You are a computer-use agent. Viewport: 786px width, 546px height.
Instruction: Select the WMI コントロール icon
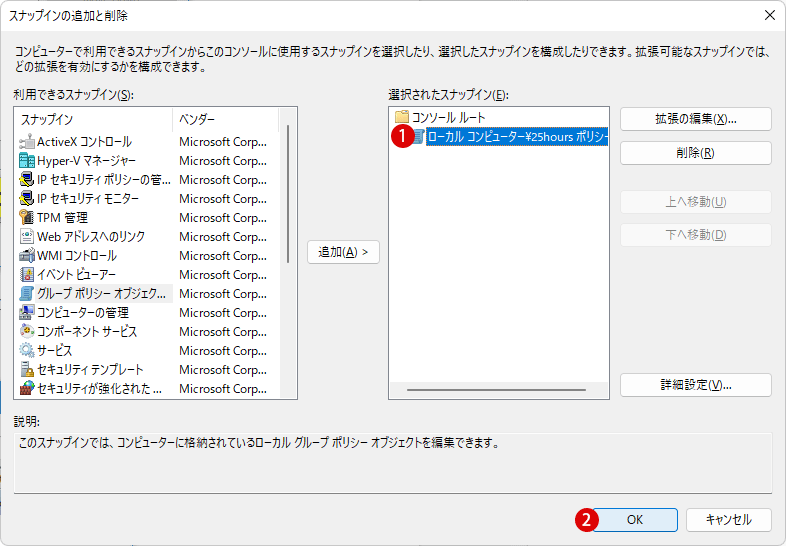[x=27, y=256]
